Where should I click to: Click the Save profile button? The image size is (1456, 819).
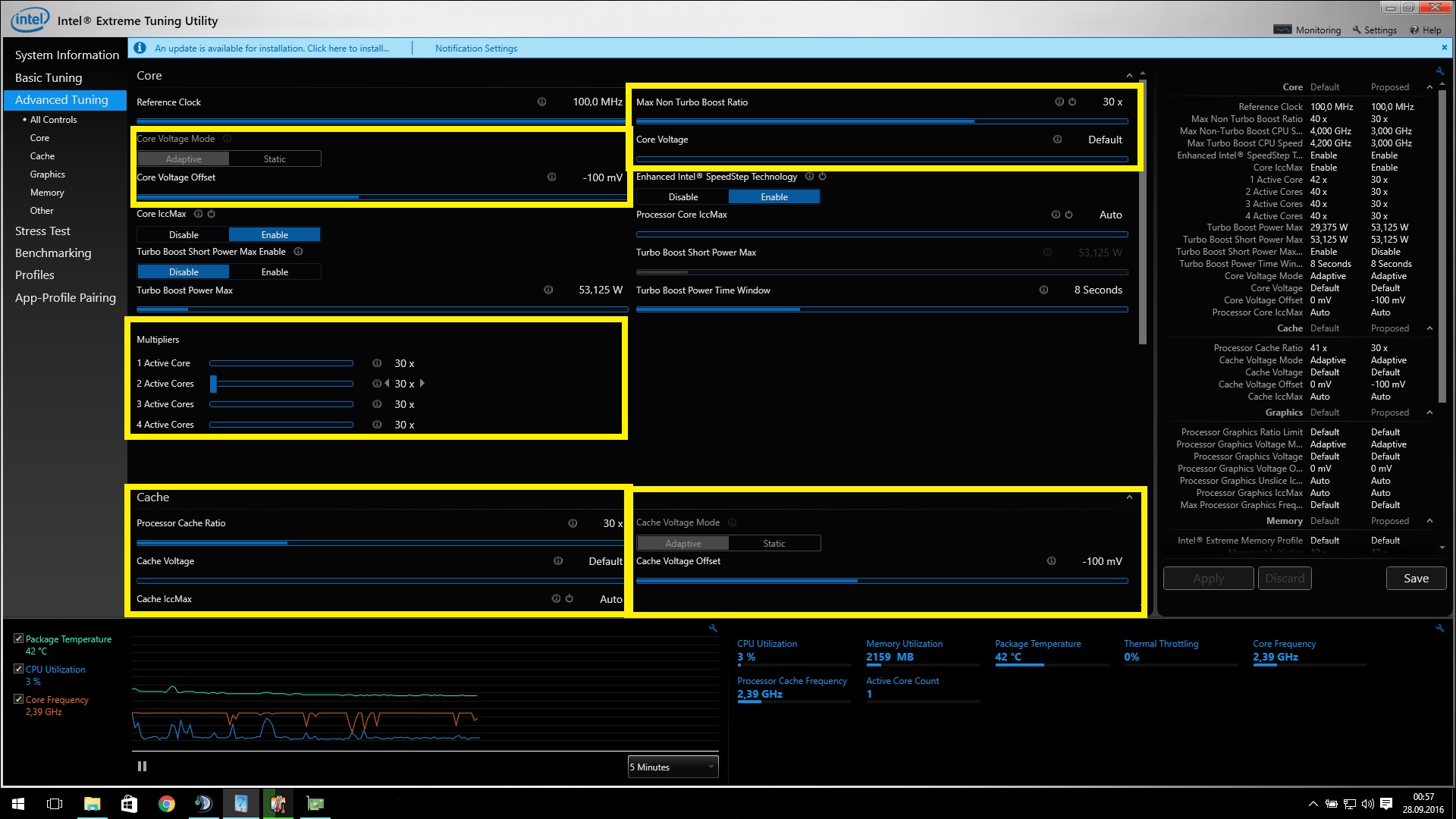pos(1415,579)
